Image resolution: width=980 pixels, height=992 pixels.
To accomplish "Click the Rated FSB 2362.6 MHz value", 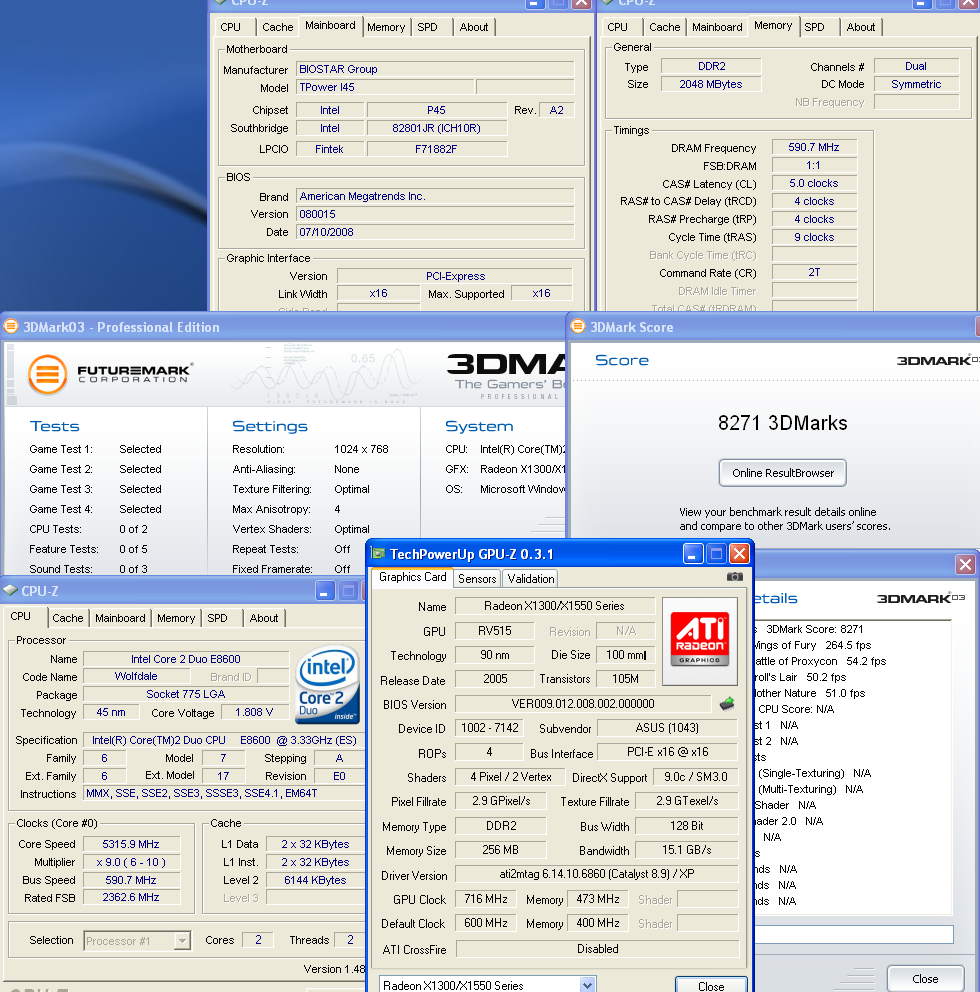I will 132,897.
